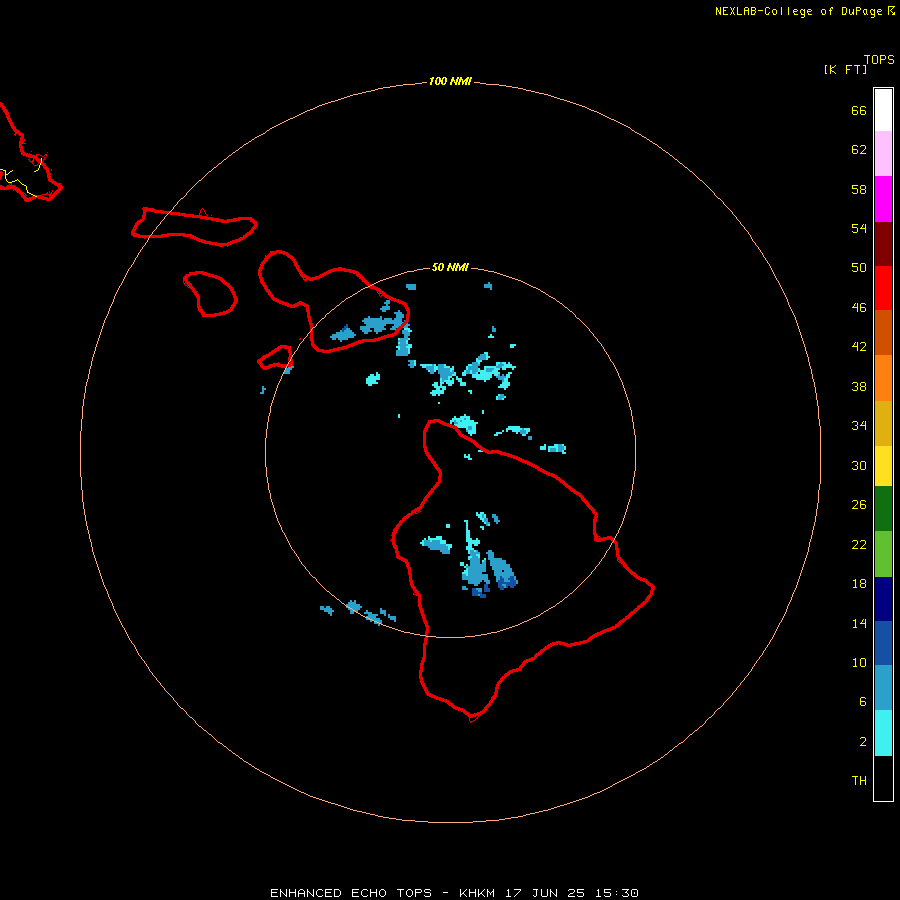900x900 pixels.
Task: Click the navy 22 kft legend swatch
Action: [883, 599]
